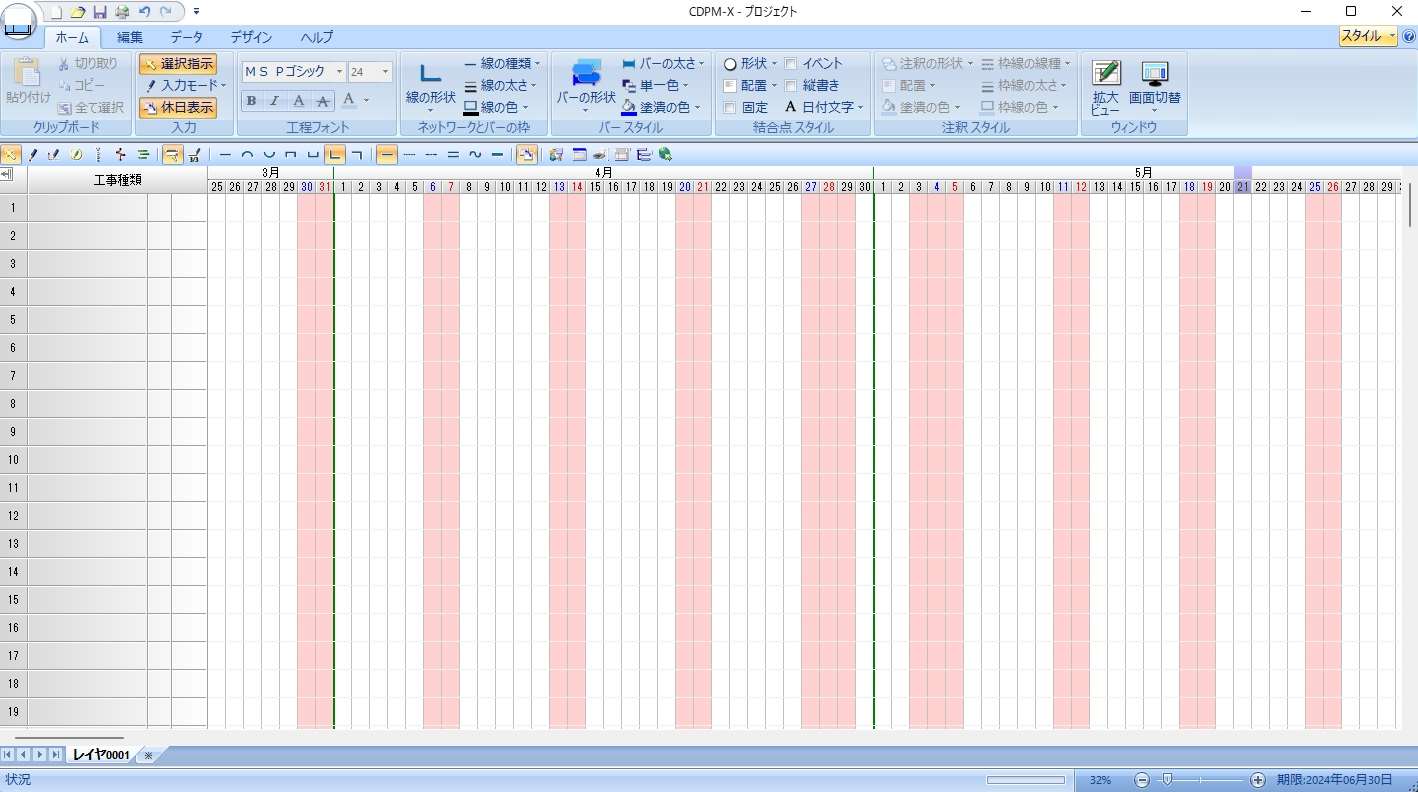This screenshot has height=792, width=1418.
Task: Open the デザイン ribbon tab
Action: click(251, 37)
